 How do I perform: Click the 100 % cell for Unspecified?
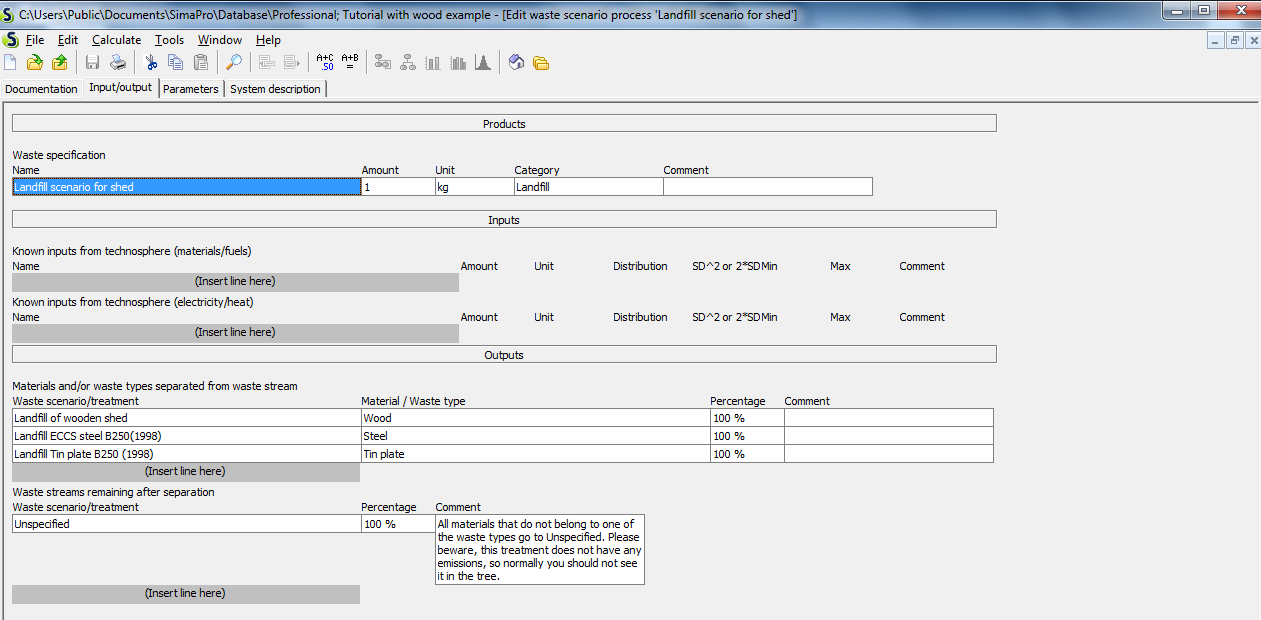click(x=398, y=524)
